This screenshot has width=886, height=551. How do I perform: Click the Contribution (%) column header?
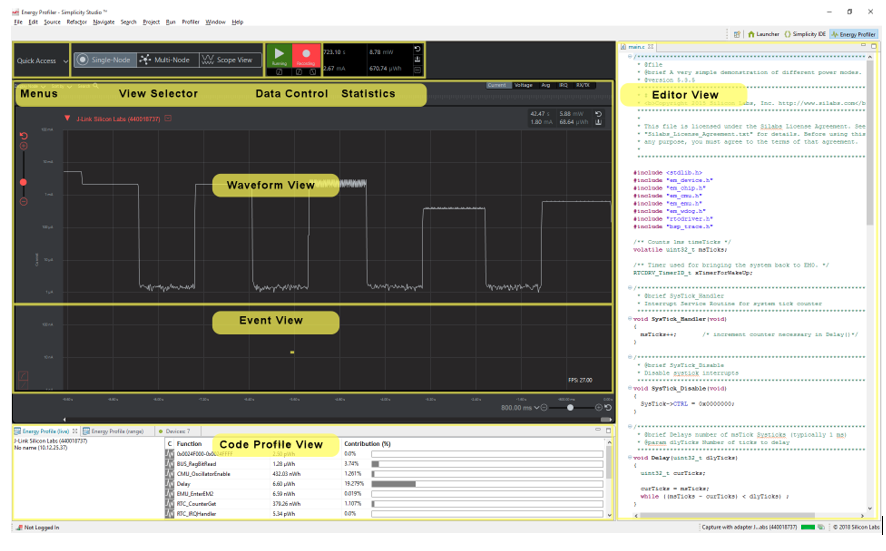[367, 444]
